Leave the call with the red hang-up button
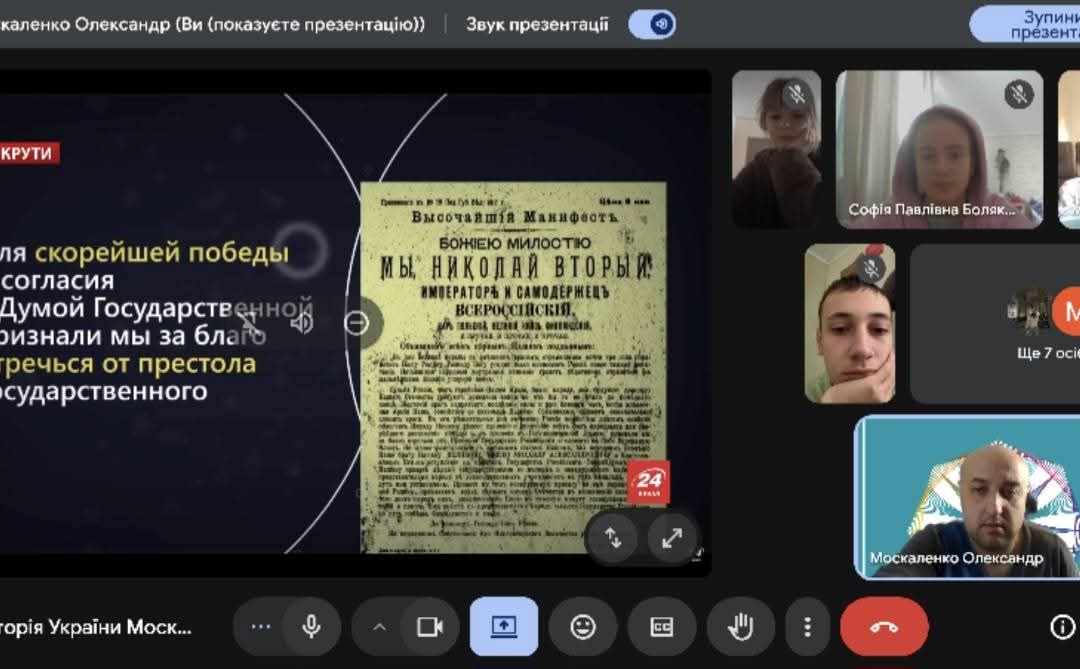Screen dimensions: 1080x669 point(884,626)
